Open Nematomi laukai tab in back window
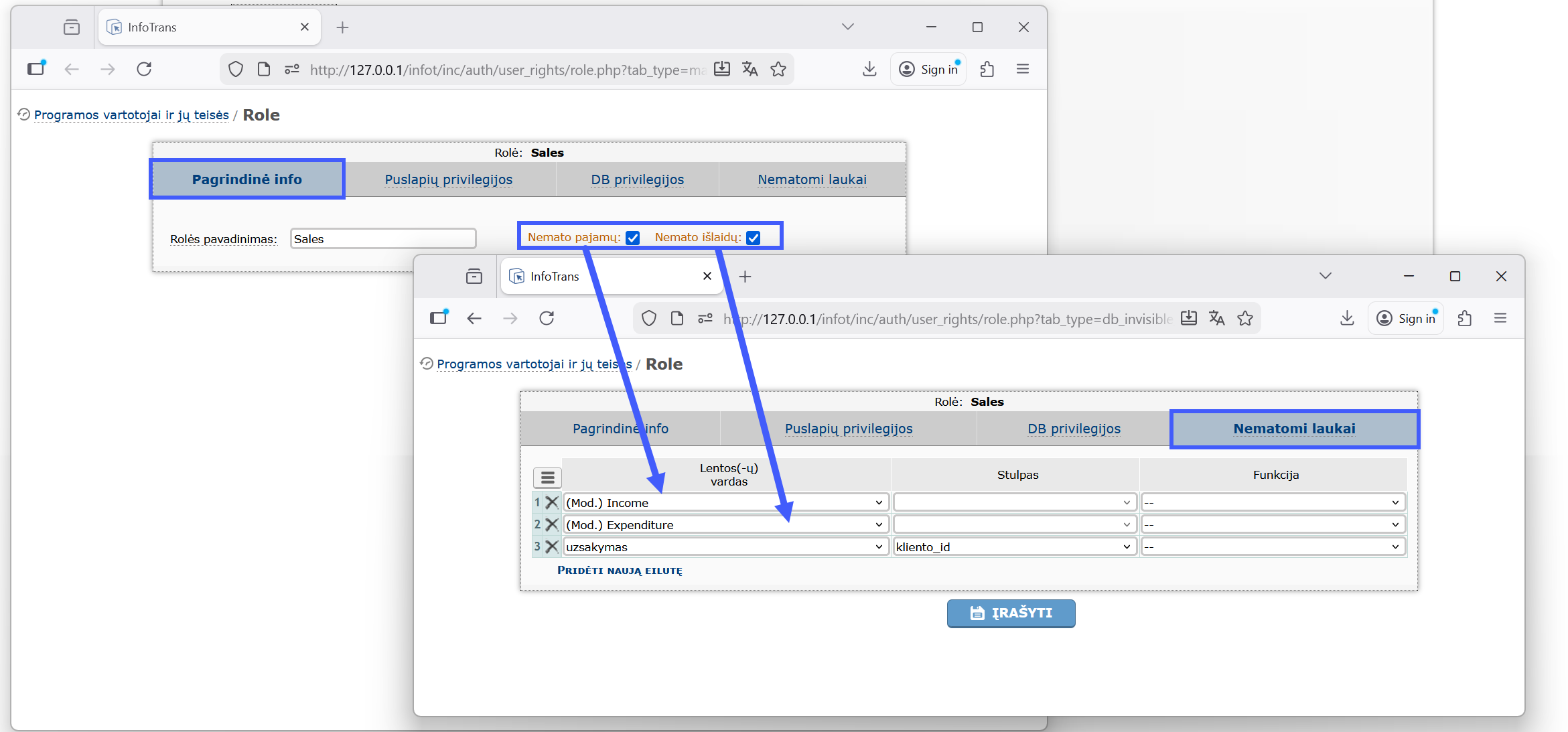Screen dimensions: 1568x732 pyautogui.click(x=812, y=179)
